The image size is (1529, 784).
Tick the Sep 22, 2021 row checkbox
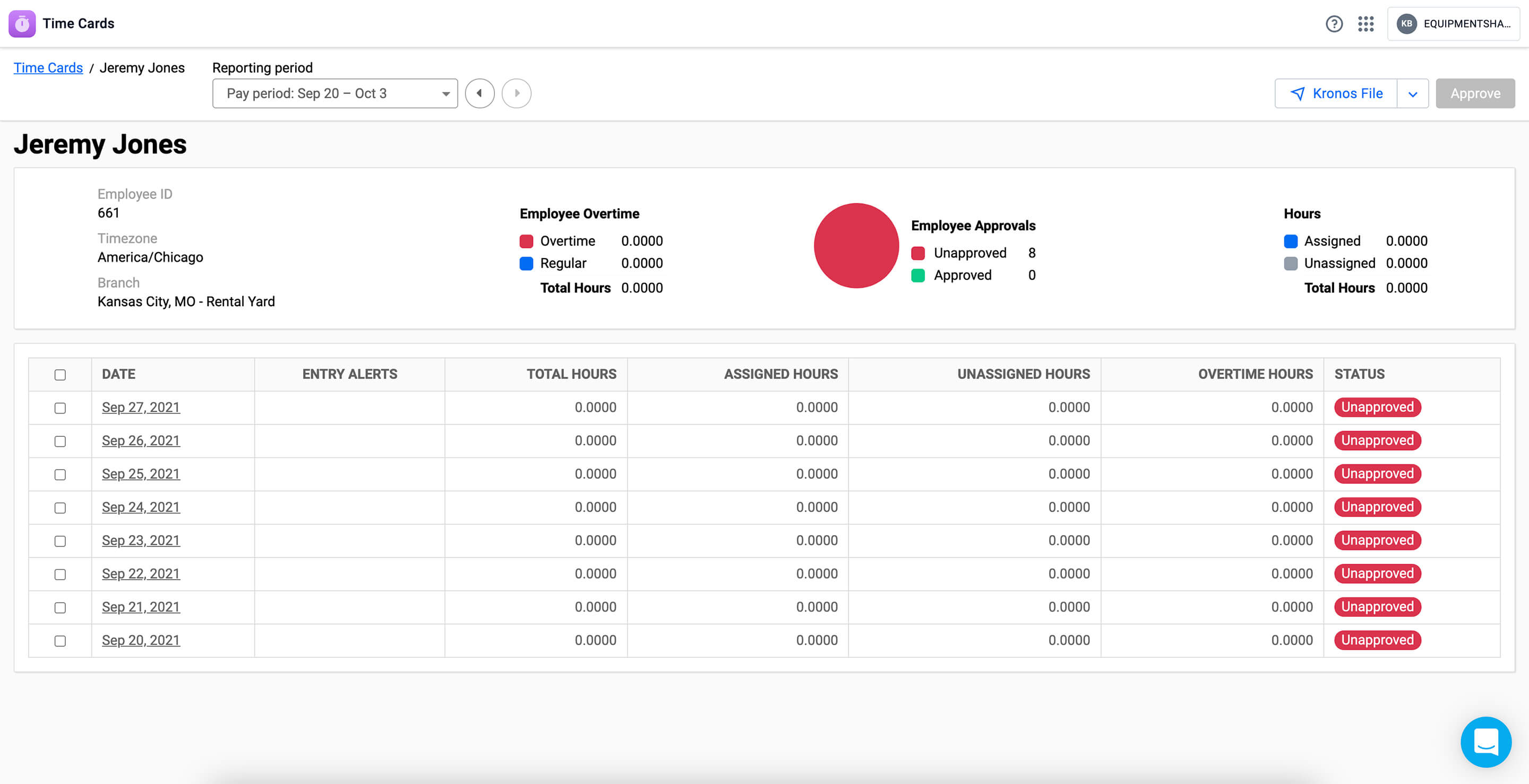[60, 574]
